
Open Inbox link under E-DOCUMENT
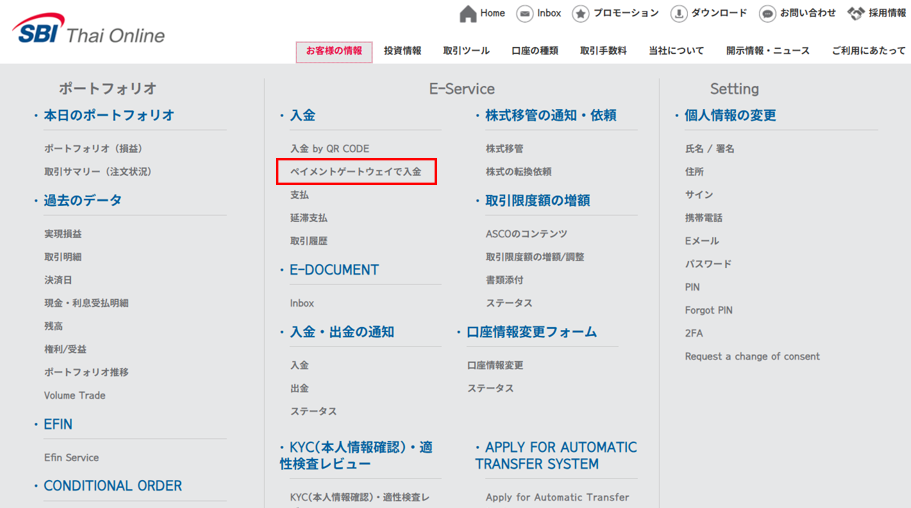click(302, 303)
